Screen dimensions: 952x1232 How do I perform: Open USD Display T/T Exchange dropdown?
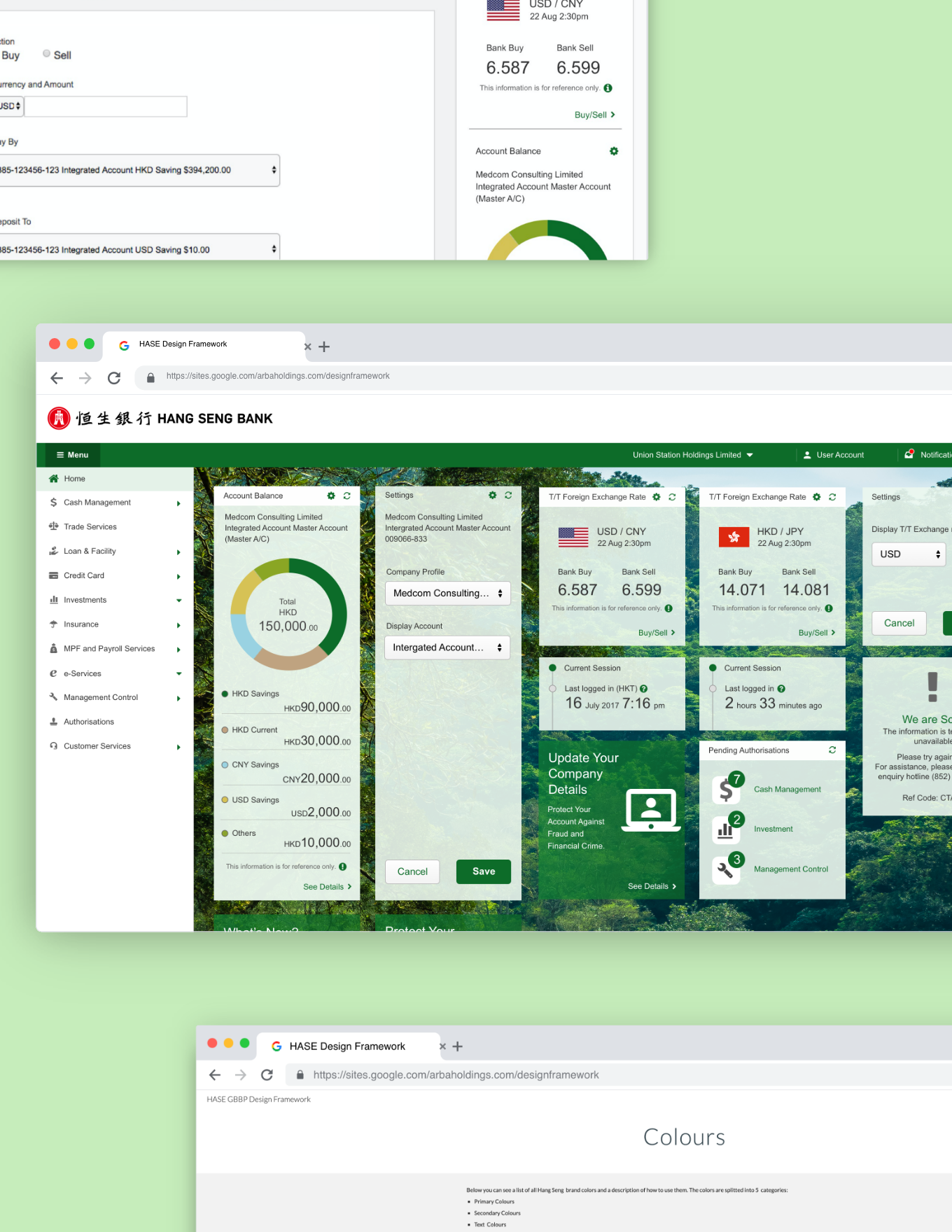(x=909, y=554)
